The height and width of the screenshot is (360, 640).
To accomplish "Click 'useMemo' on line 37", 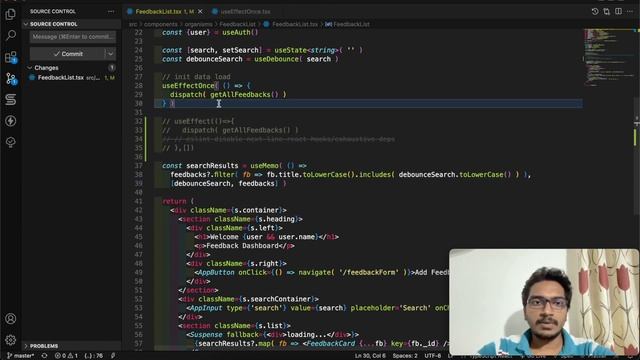I will (x=264, y=166).
